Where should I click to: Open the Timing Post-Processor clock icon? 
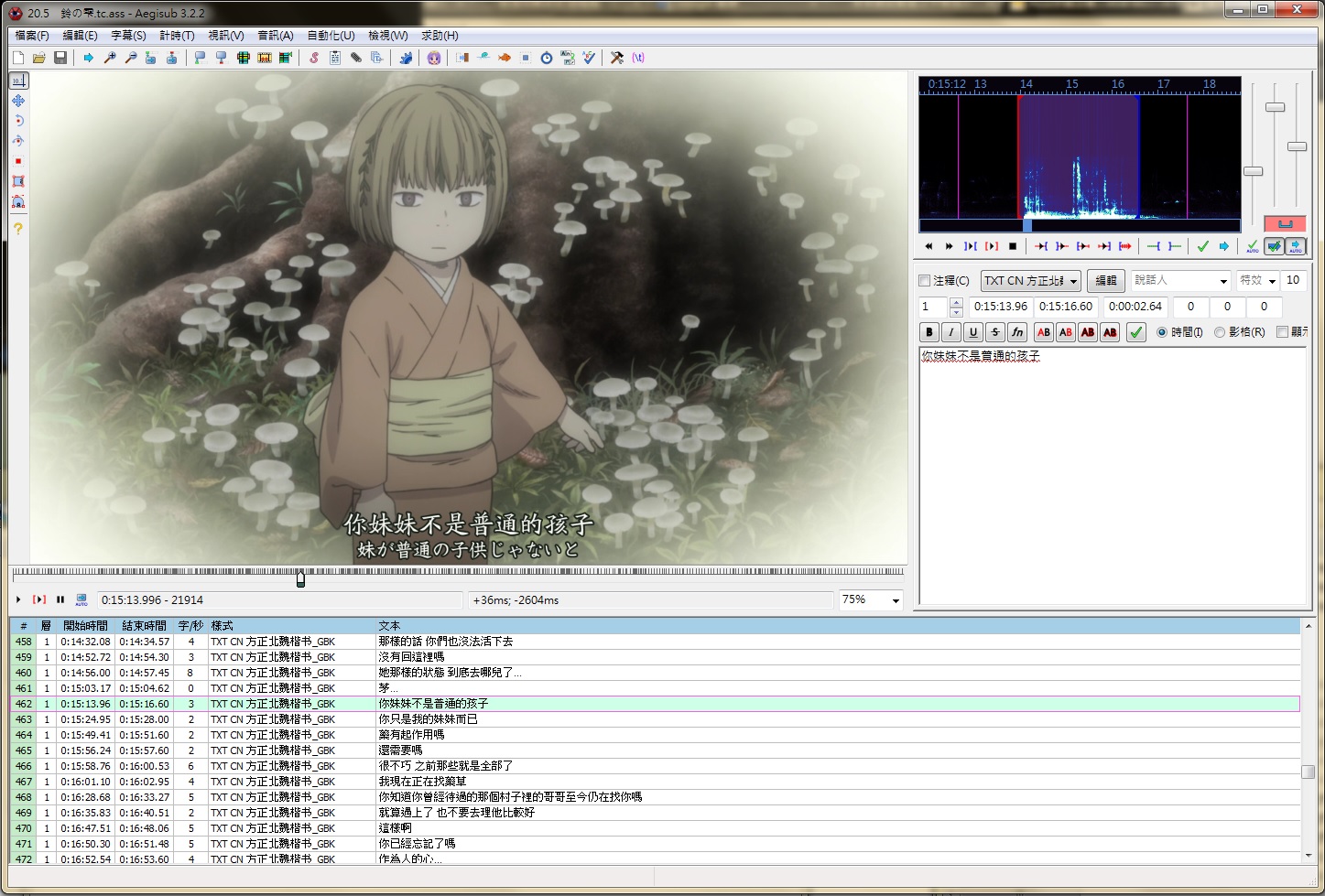point(547,58)
